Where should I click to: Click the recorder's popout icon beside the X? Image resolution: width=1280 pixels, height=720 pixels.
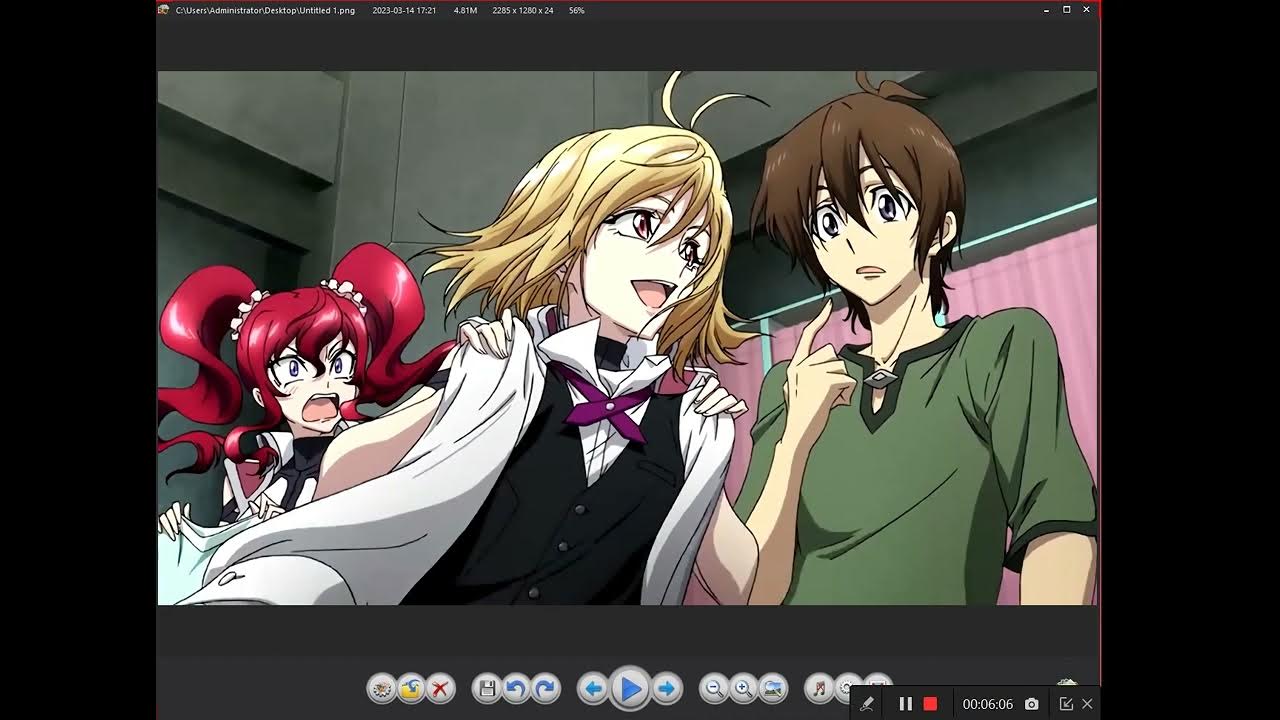coord(1066,704)
